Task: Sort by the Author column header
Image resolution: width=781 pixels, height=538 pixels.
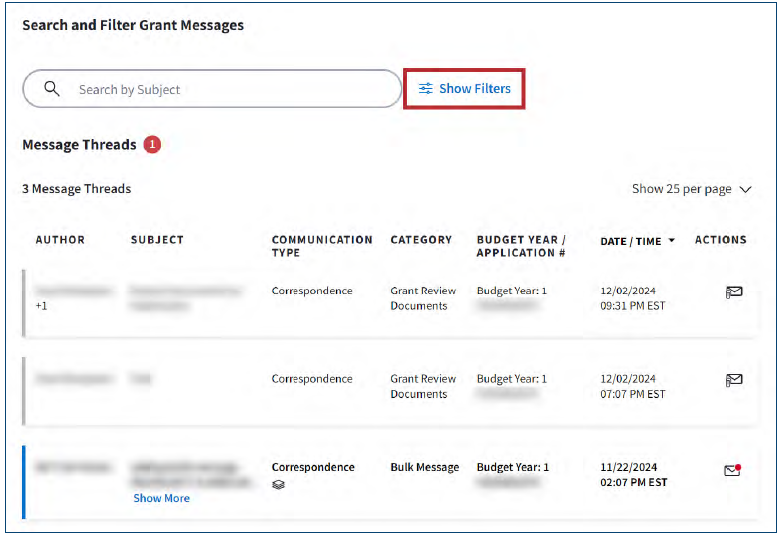Action: click(60, 240)
